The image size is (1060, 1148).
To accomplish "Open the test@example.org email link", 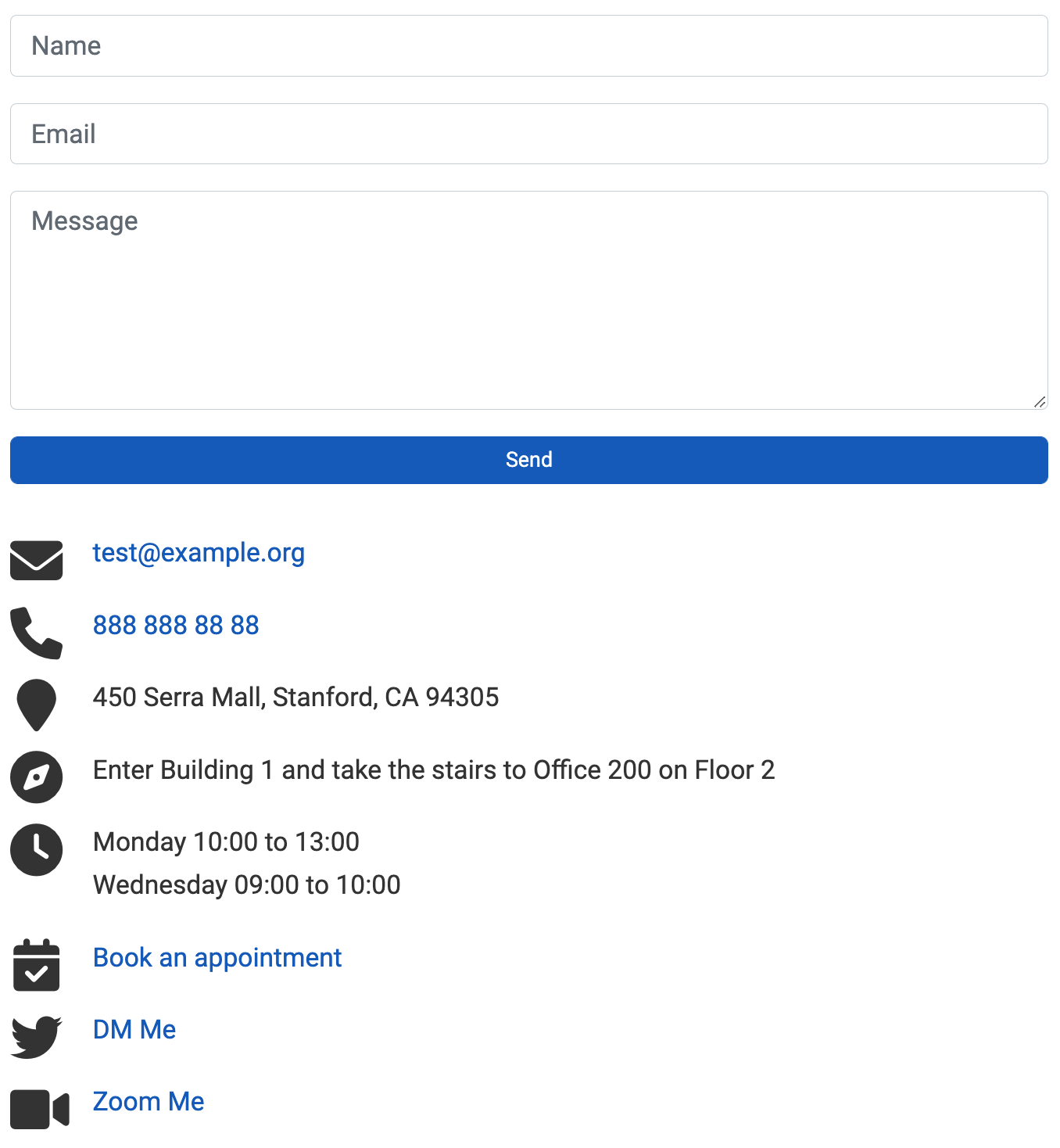I will (x=199, y=553).
